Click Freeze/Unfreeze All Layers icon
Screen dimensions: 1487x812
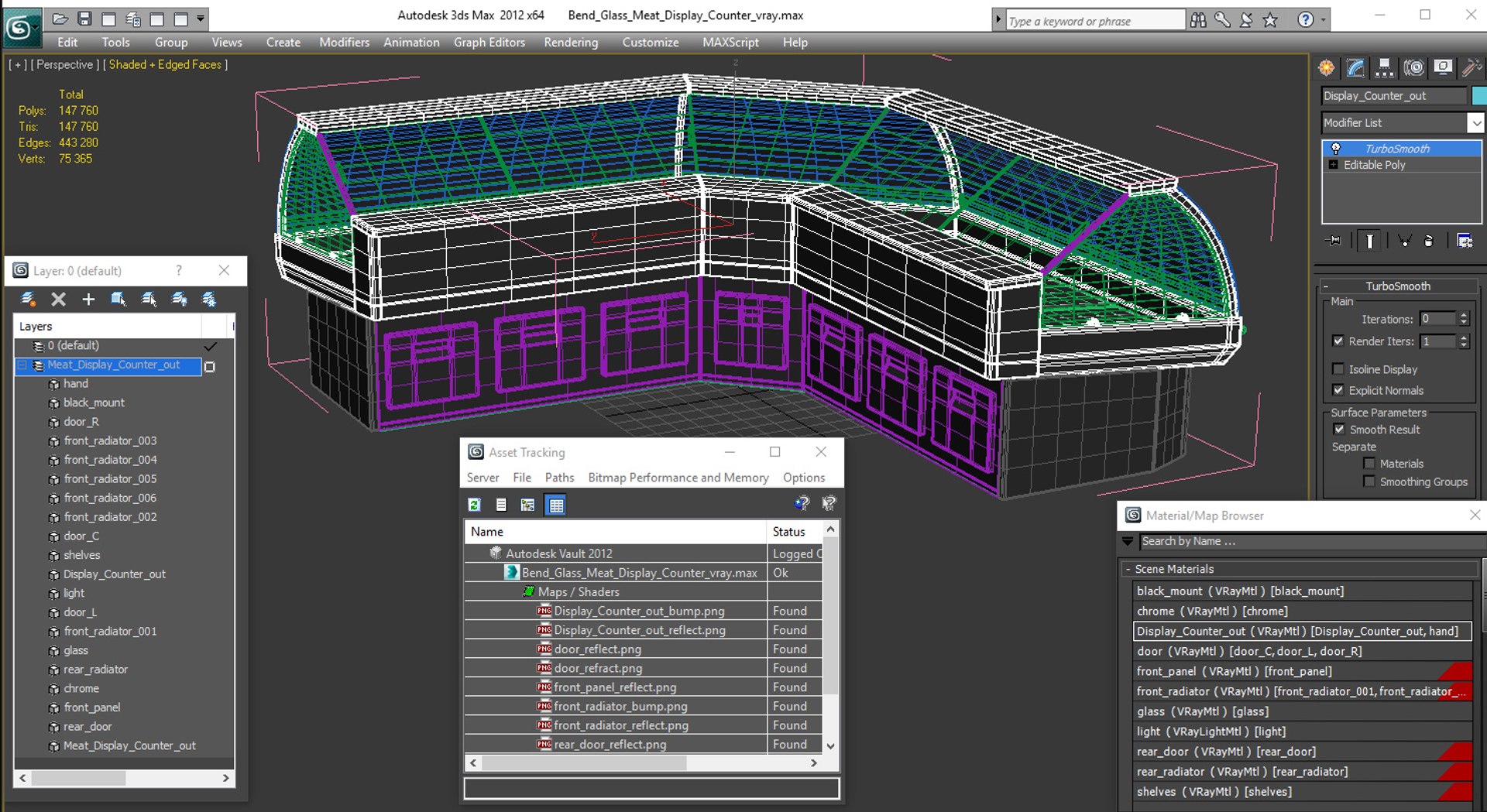[x=209, y=299]
